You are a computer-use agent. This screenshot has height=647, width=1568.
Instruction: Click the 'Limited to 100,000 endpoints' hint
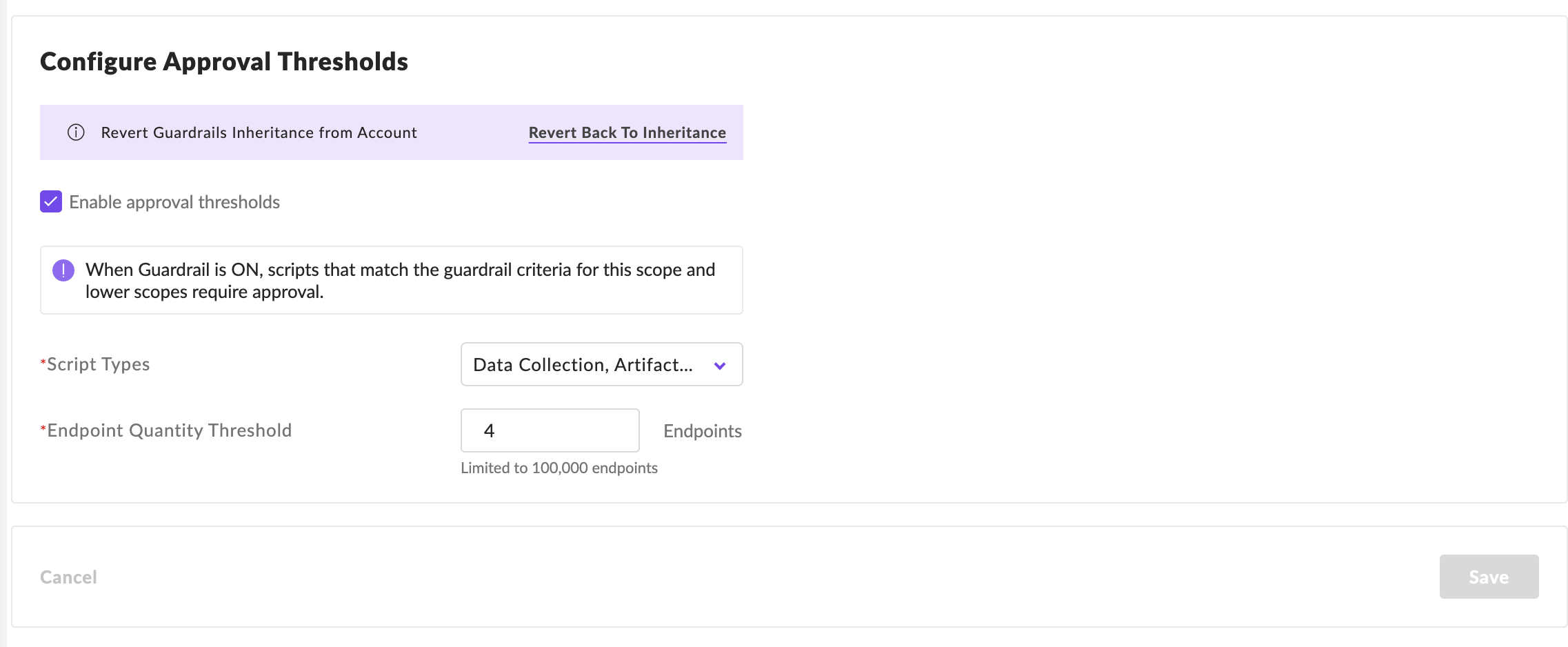(x=559, y=468)
